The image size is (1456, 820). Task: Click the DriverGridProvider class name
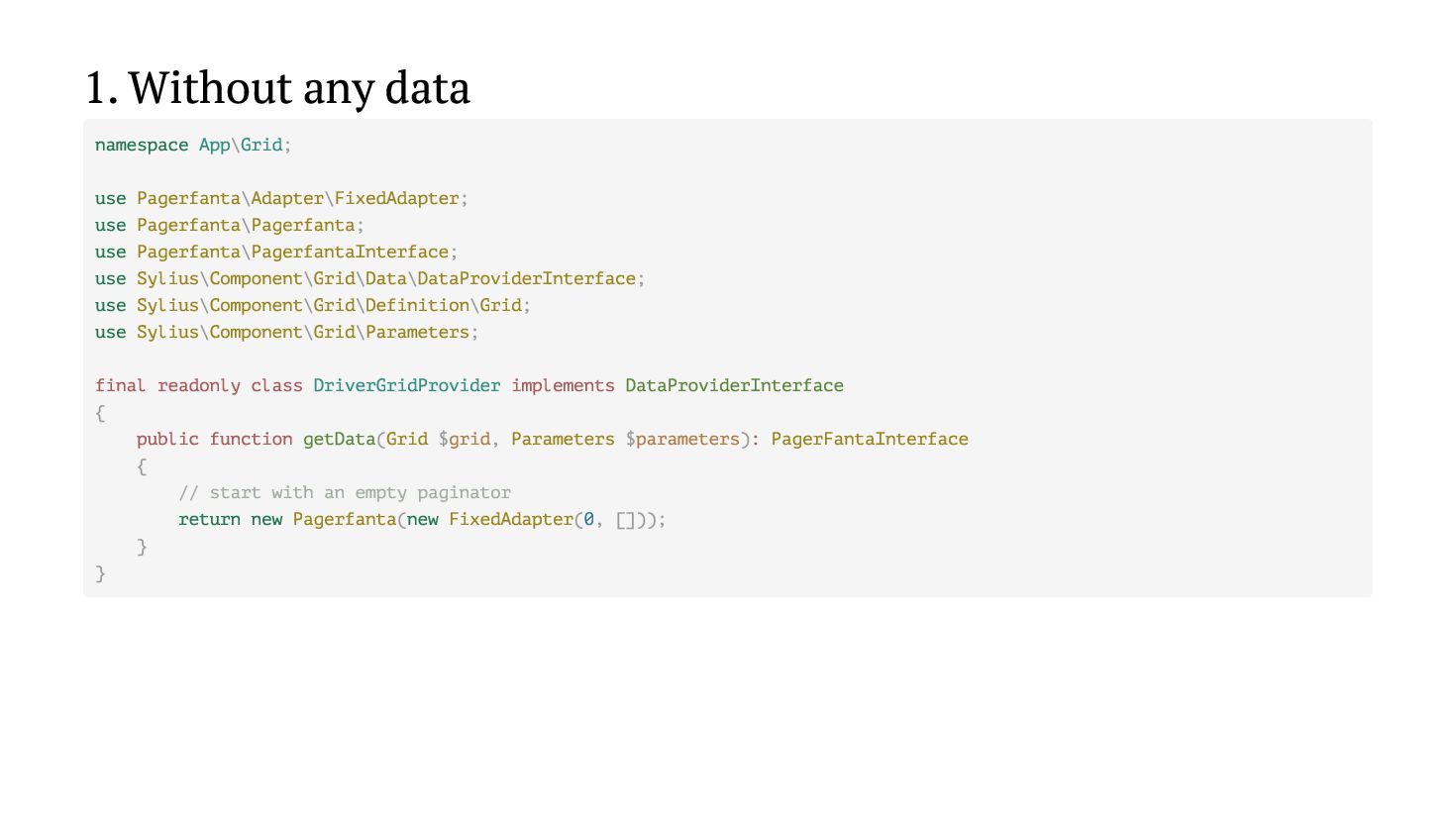(406, 385)
